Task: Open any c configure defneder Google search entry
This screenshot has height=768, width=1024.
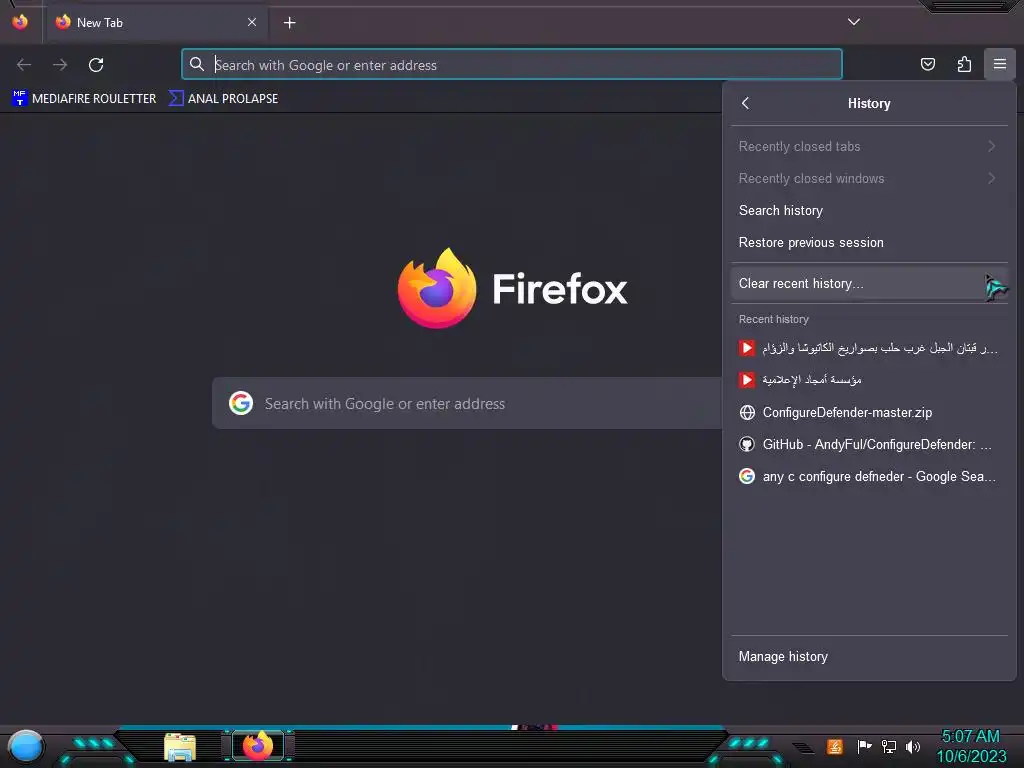Action: tap(869, 476)
